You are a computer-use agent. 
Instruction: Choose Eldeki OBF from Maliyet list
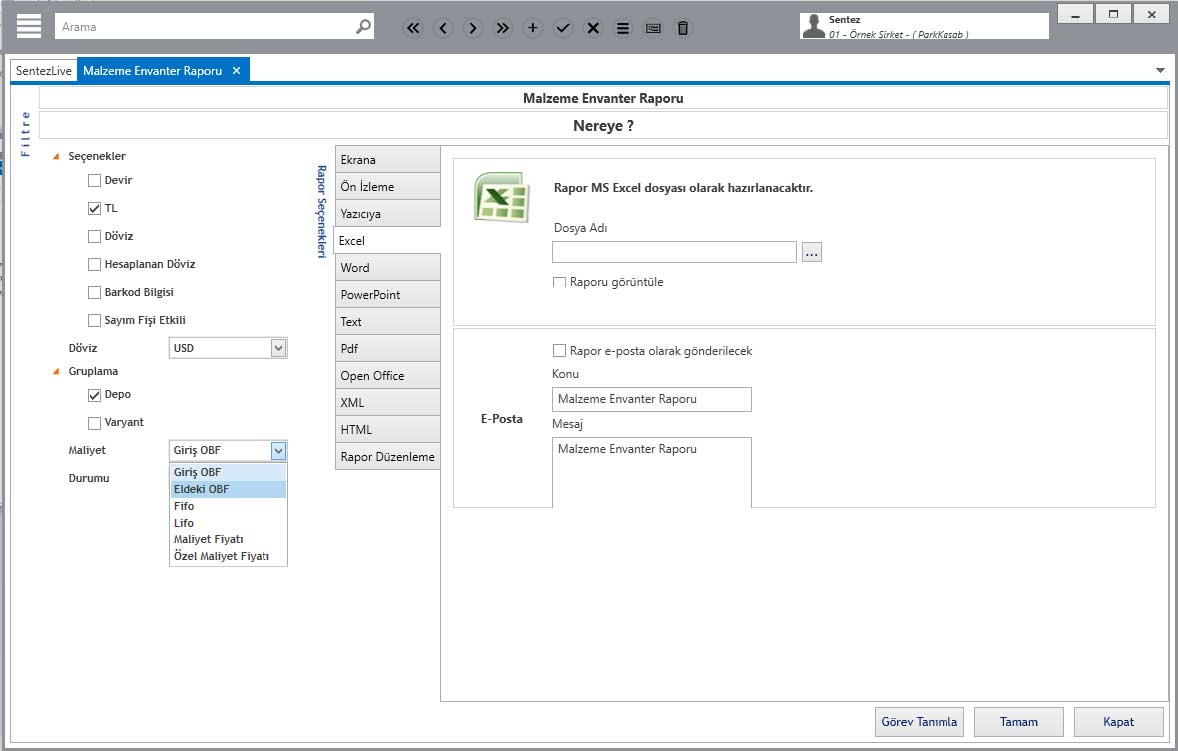201,489
